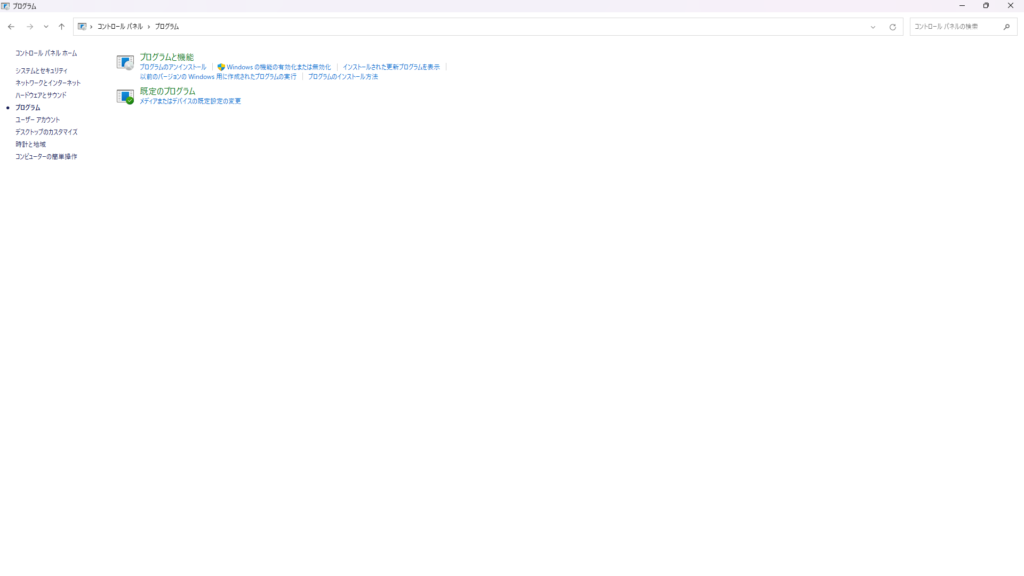Click the refresh icon in address bar

click(x=892, y=27)
